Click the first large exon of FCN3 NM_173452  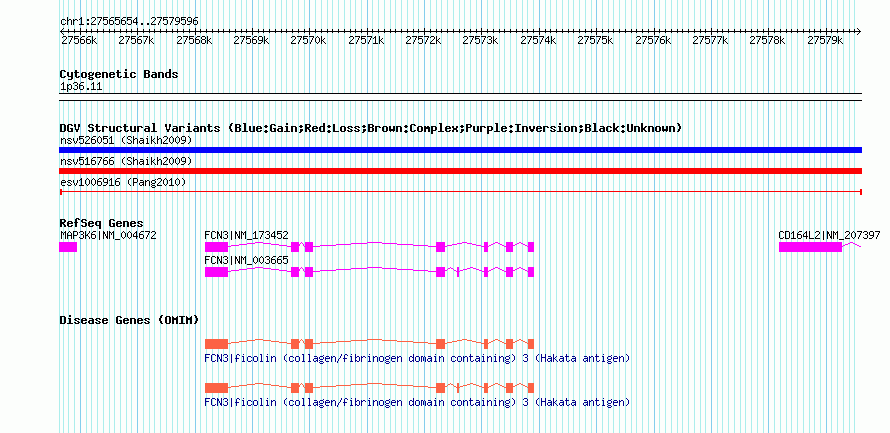coord(216,247)
